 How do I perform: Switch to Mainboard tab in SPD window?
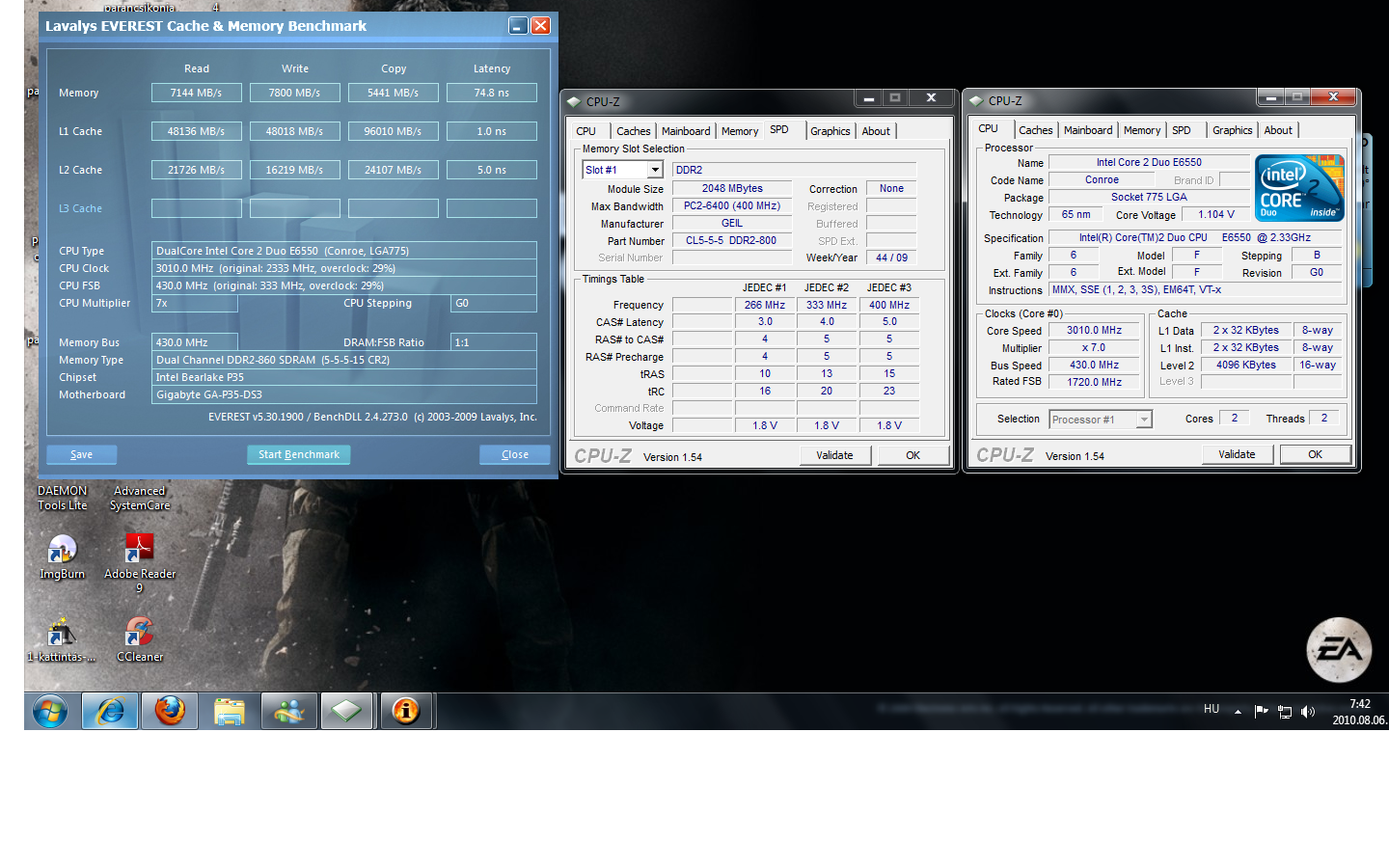(686, 131)
